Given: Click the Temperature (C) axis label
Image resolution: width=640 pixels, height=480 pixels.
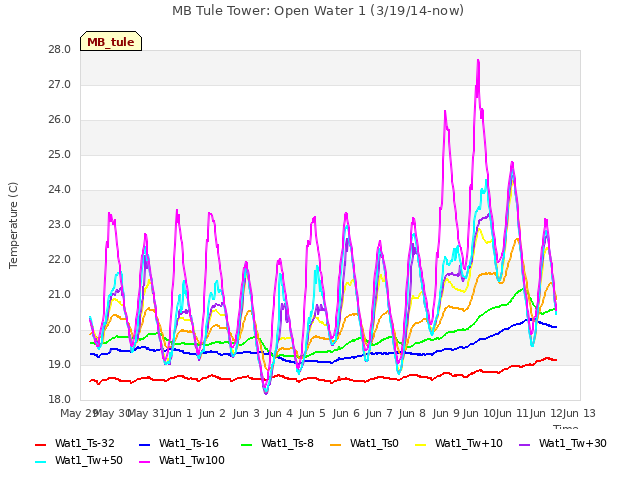Looking at the screenshot, I should 13,225.
